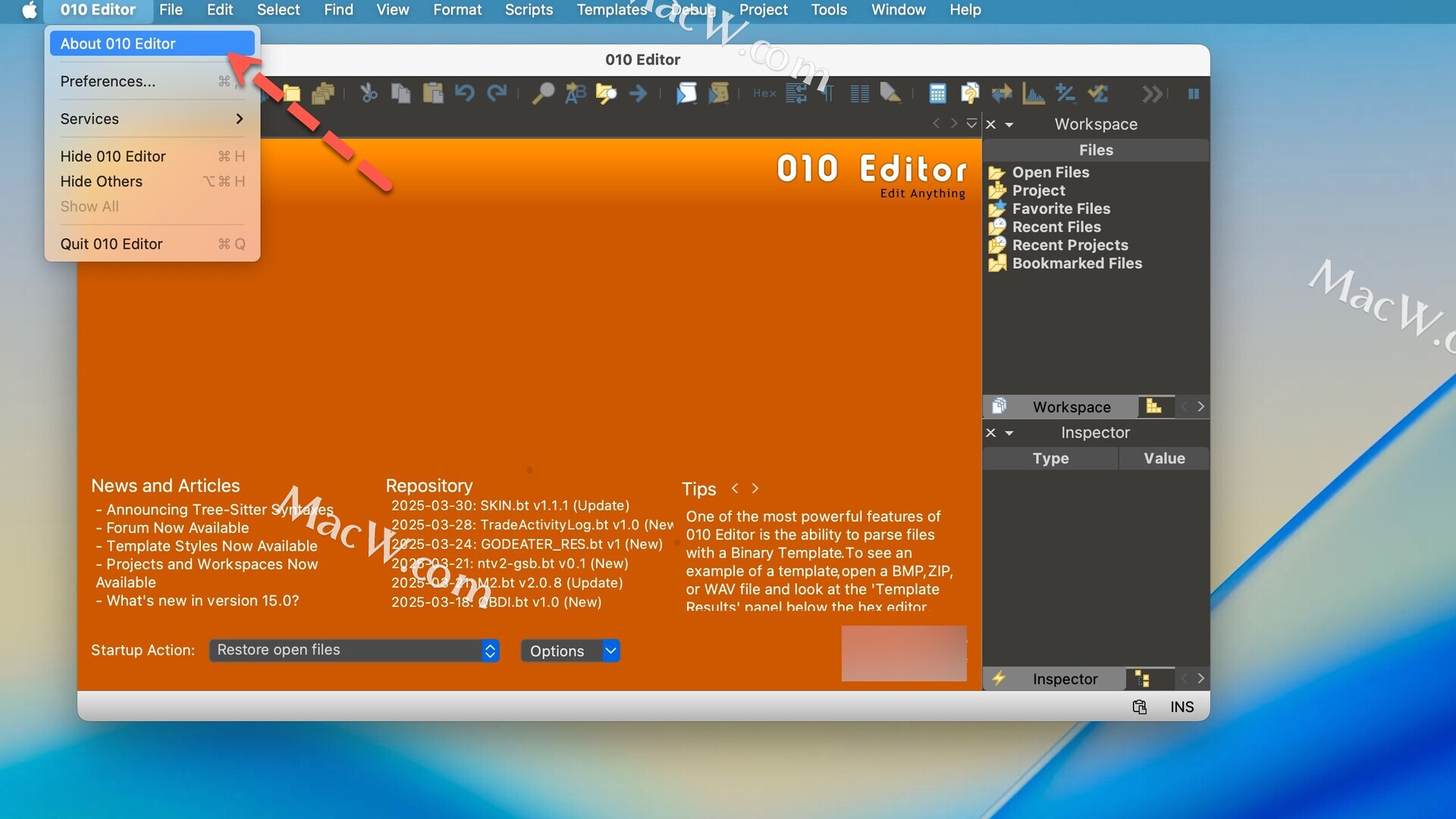Expand the toolbar overflow double-chevron
Screen dimensions: 1456x819
[x=1153, y=94]
